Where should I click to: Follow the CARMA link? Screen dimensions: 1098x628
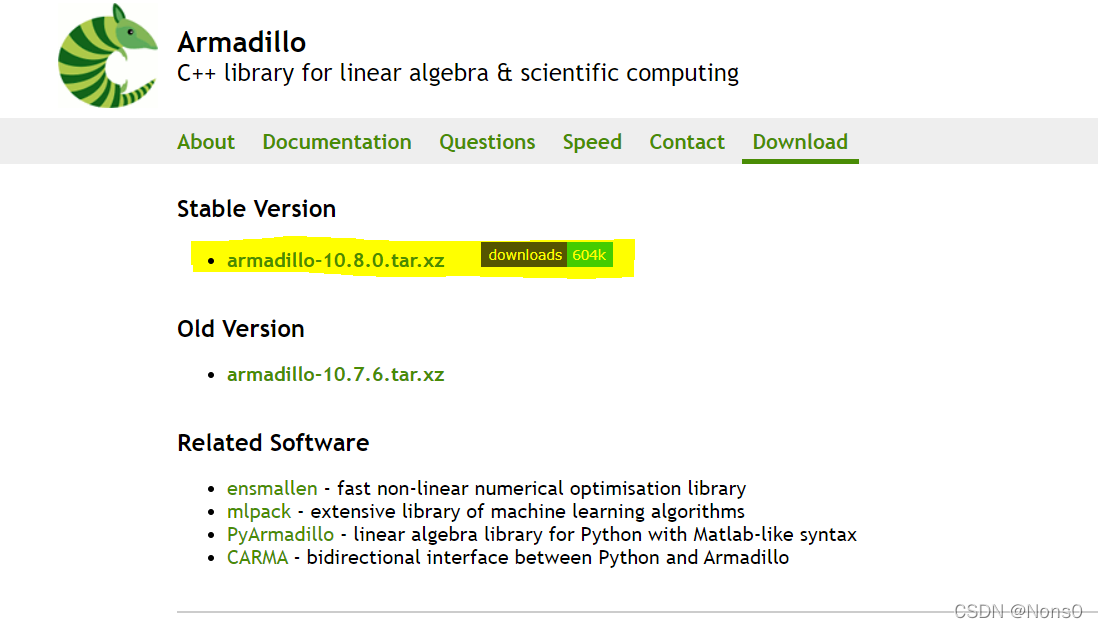coord(257,558)
